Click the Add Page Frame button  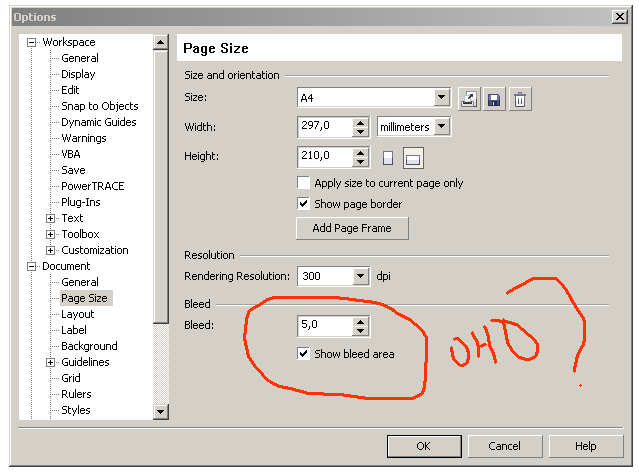coord(352,228)
